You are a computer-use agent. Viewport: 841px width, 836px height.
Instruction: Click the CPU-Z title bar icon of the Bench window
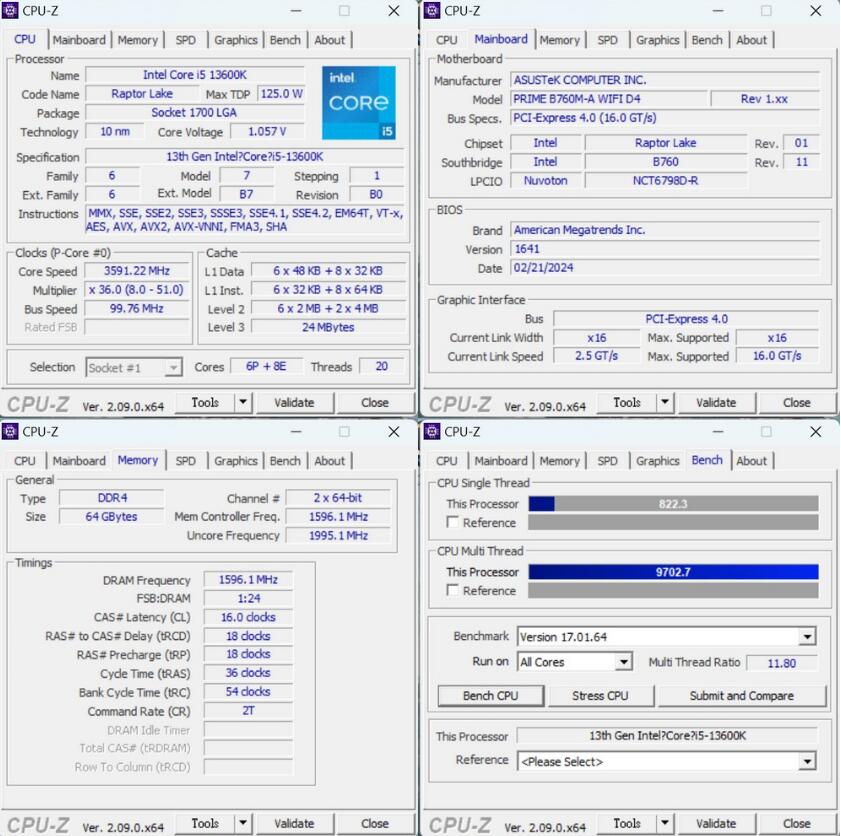click(432, 432)
